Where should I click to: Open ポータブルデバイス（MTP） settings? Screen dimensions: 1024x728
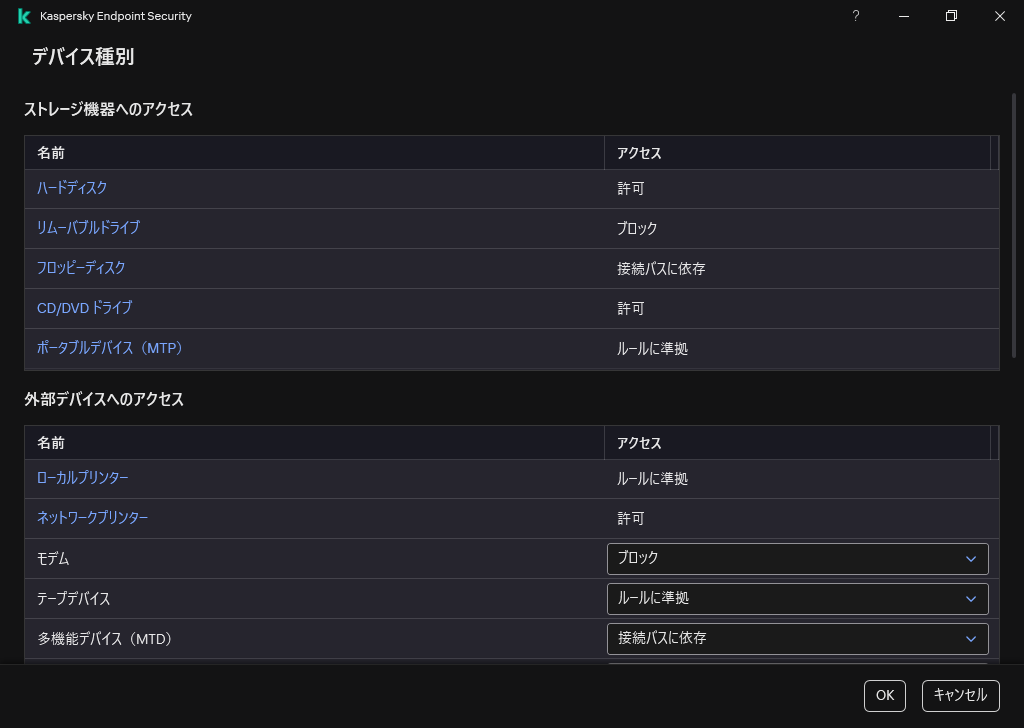[109, 348]
